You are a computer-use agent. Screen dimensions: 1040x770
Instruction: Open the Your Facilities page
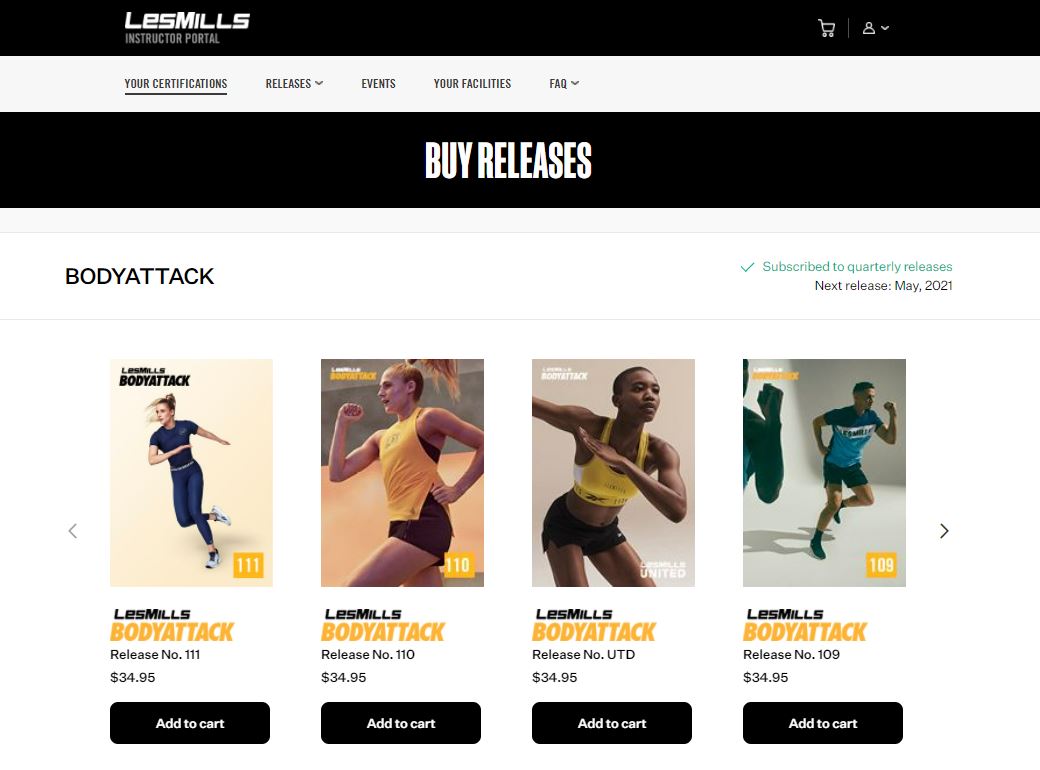(472, 84)
